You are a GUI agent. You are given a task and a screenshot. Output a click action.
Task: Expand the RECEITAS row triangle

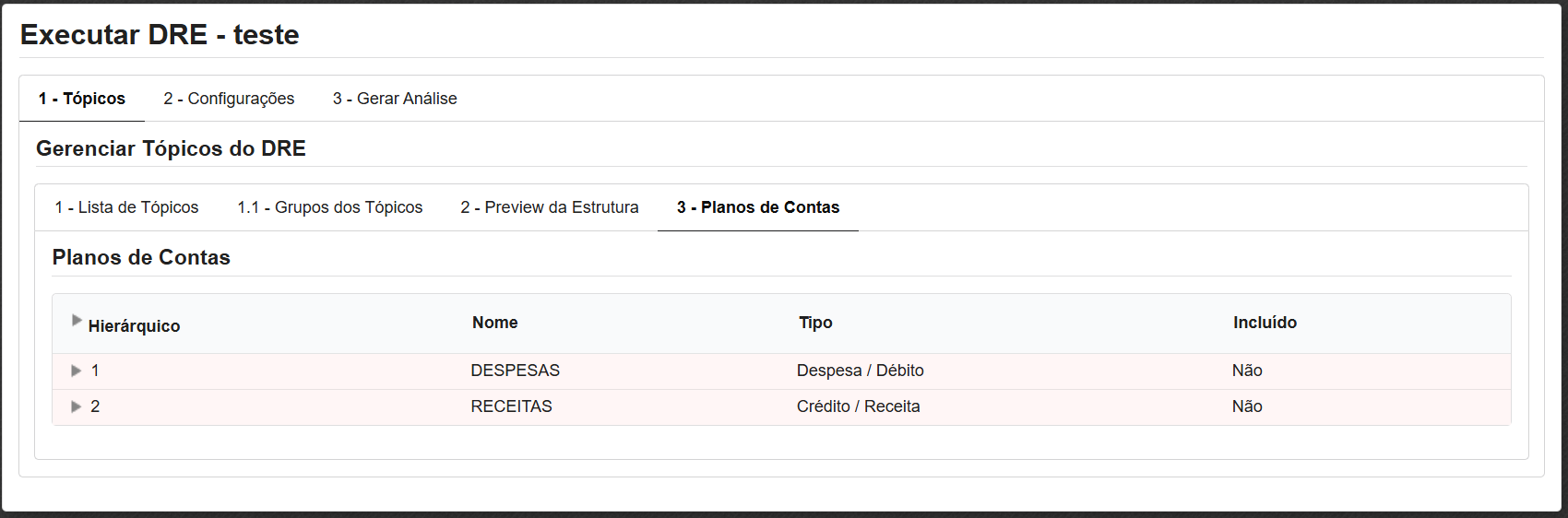(x=77, y=406)
